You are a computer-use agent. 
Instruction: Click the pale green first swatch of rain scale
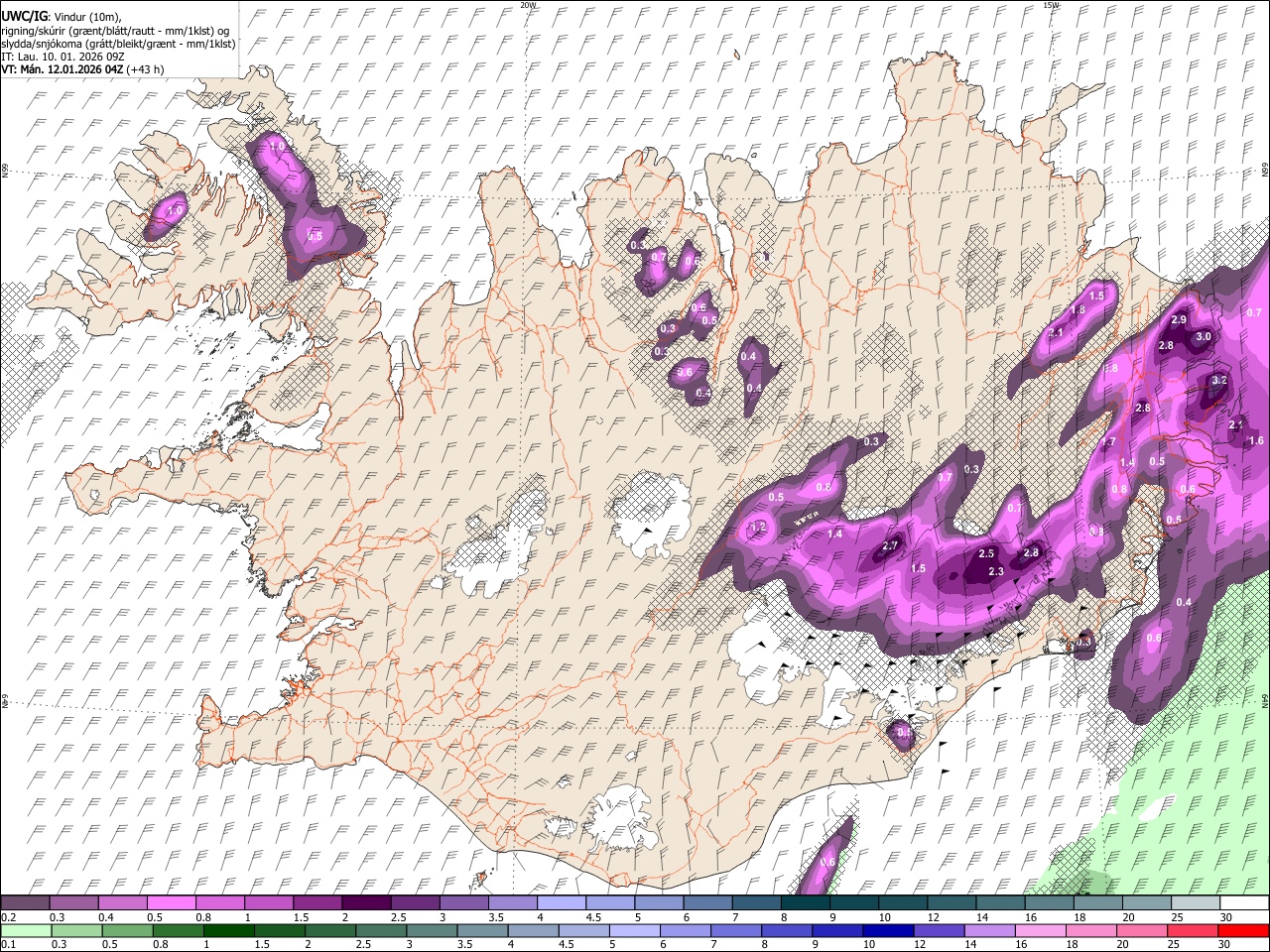tap(25, 930)
